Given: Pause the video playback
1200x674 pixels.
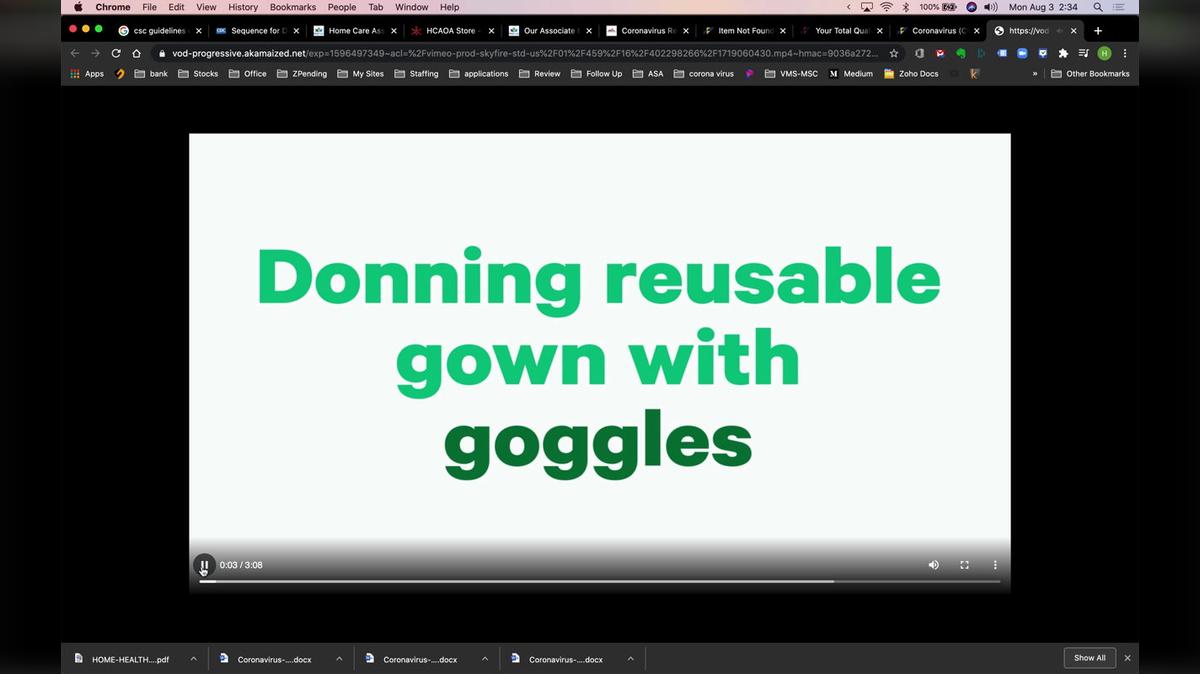Looking at the screenshot, I should 204,565.
